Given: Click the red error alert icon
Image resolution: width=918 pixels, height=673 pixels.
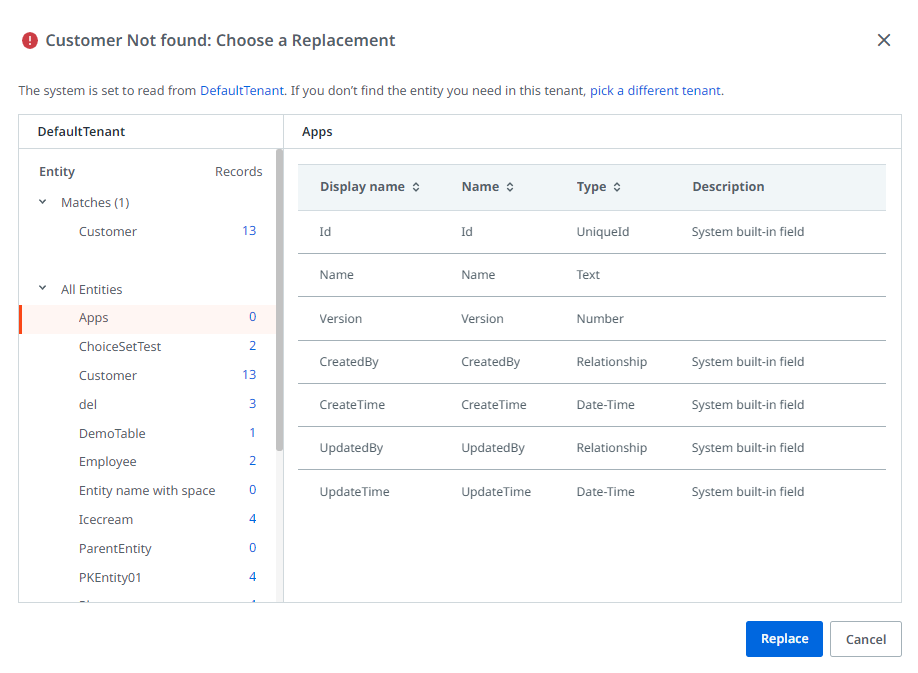Looking at the screenshot, I should point(30,41).
